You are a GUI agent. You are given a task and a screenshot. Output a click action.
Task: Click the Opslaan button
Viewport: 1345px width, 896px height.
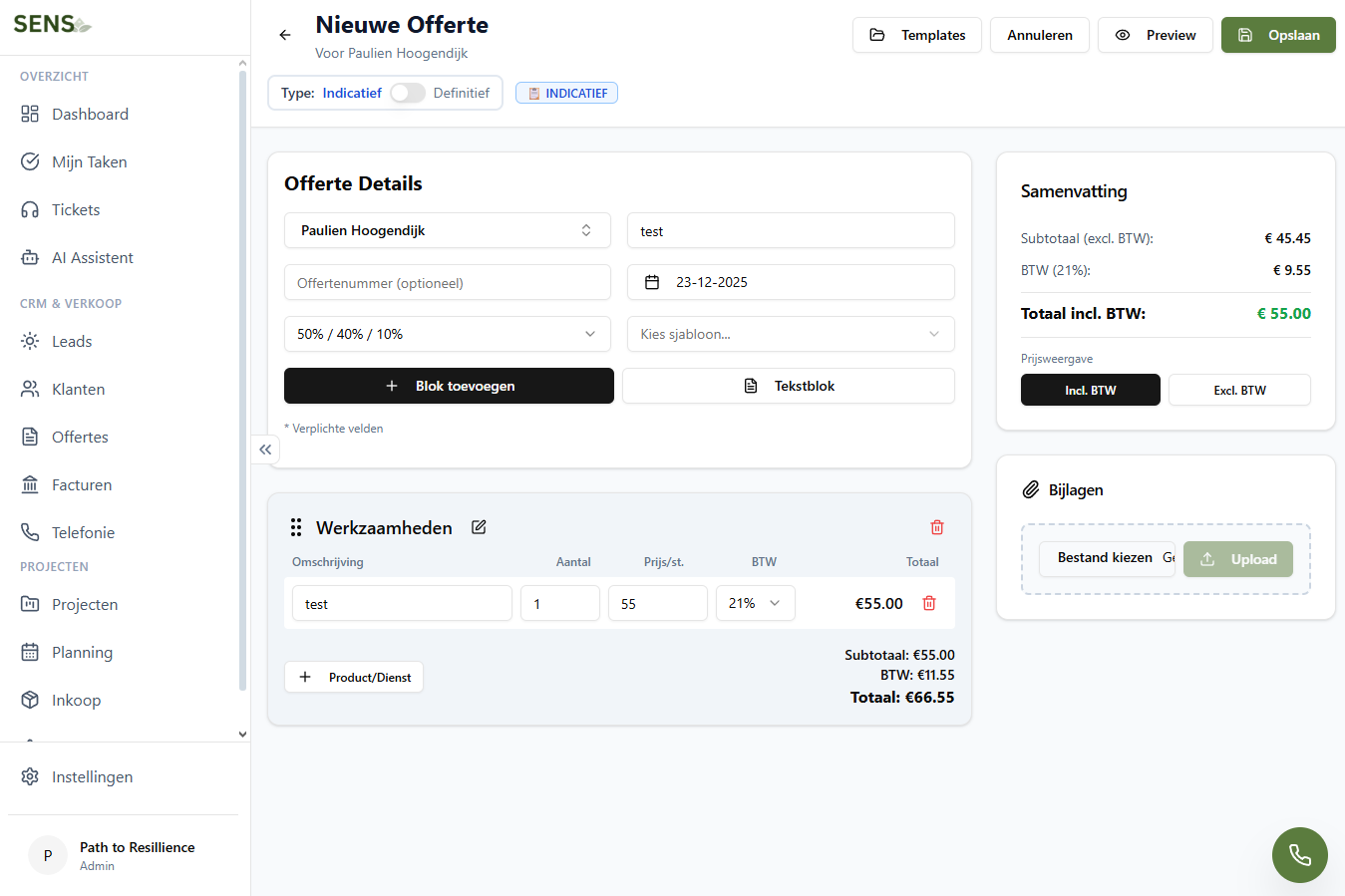click(x=1278, y=34)
